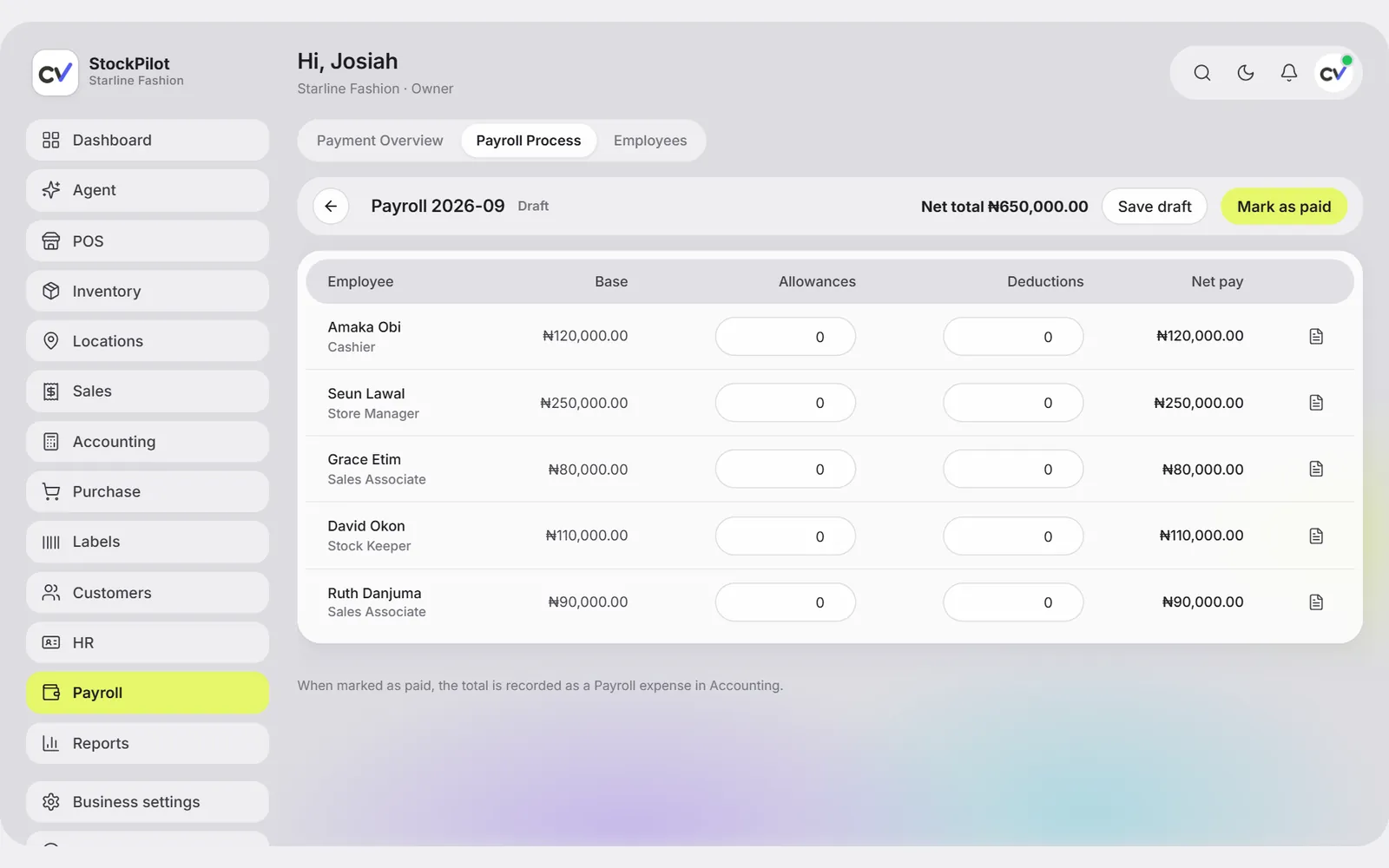View payslip icon for Grace Etim
Image resolution: width=1389 pixels, height=868 pixels.
tap(1316, 469)
